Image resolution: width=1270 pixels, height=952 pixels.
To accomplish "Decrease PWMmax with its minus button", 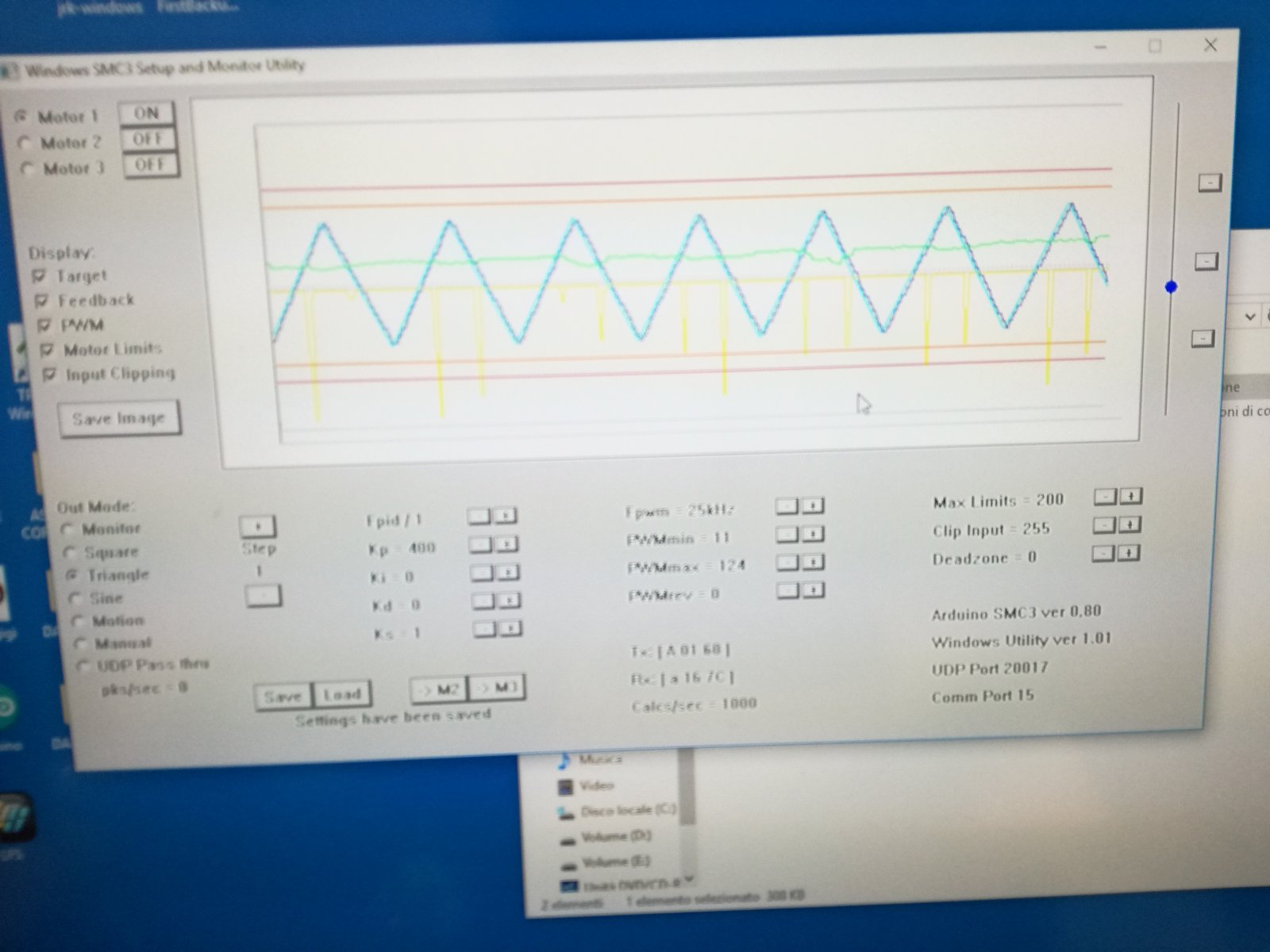I will (x=787, y=562).
